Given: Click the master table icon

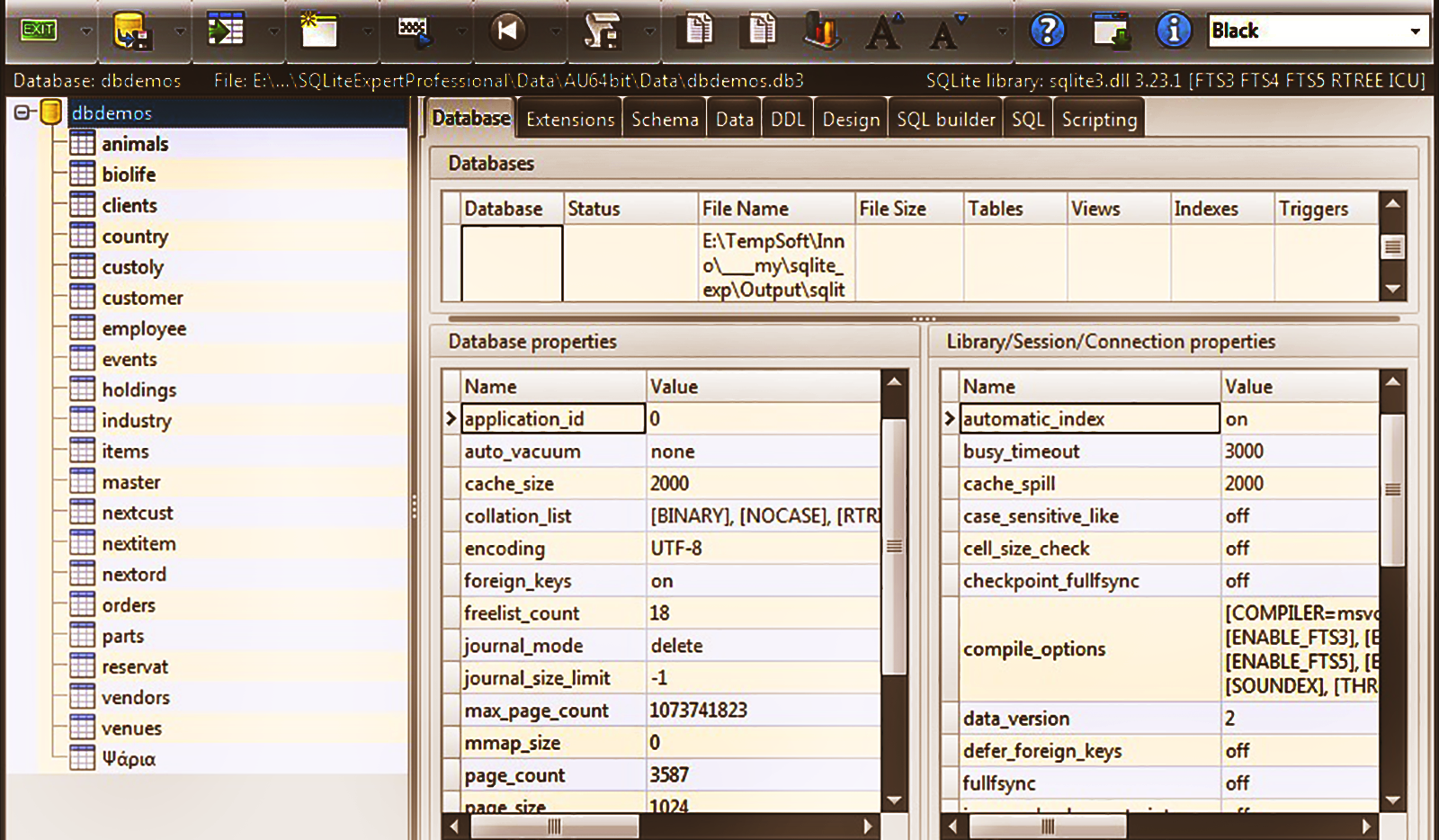Looking at the screenshot, I should [82, 481].
